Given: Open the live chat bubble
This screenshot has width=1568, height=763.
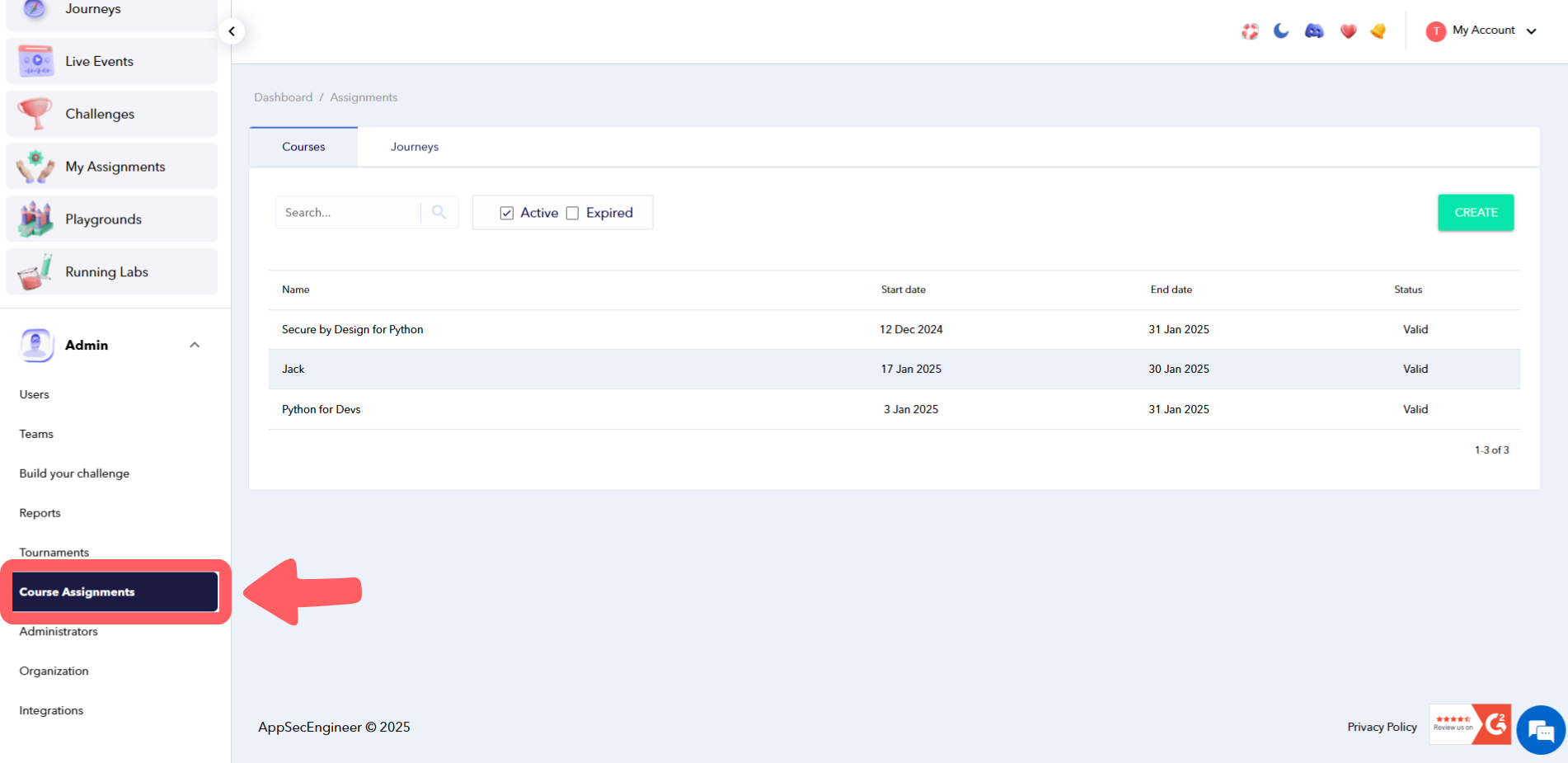Looking at the screenshot, I should 1540,730.
